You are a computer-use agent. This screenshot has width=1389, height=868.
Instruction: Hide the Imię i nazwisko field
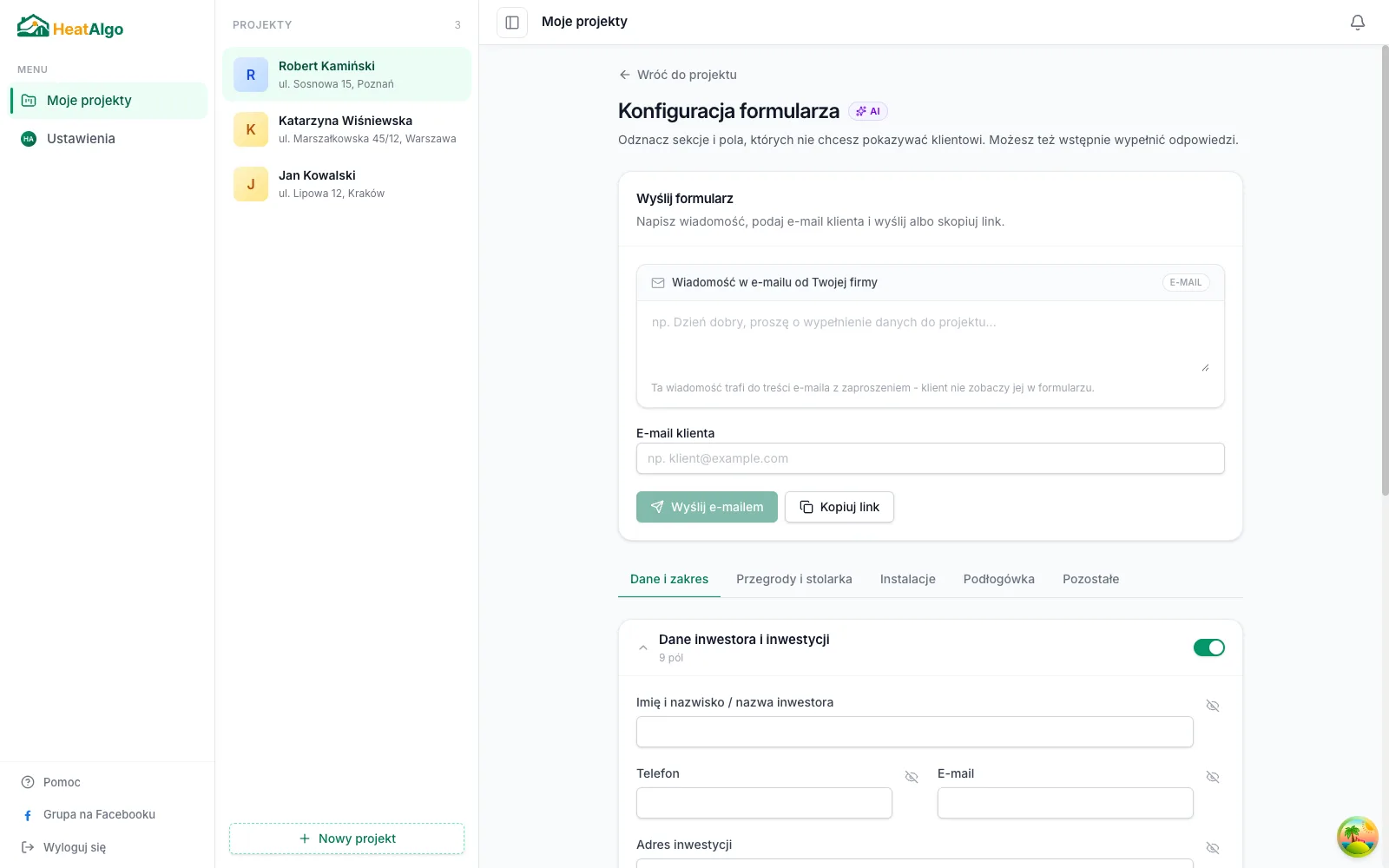tap(1213, 706)
